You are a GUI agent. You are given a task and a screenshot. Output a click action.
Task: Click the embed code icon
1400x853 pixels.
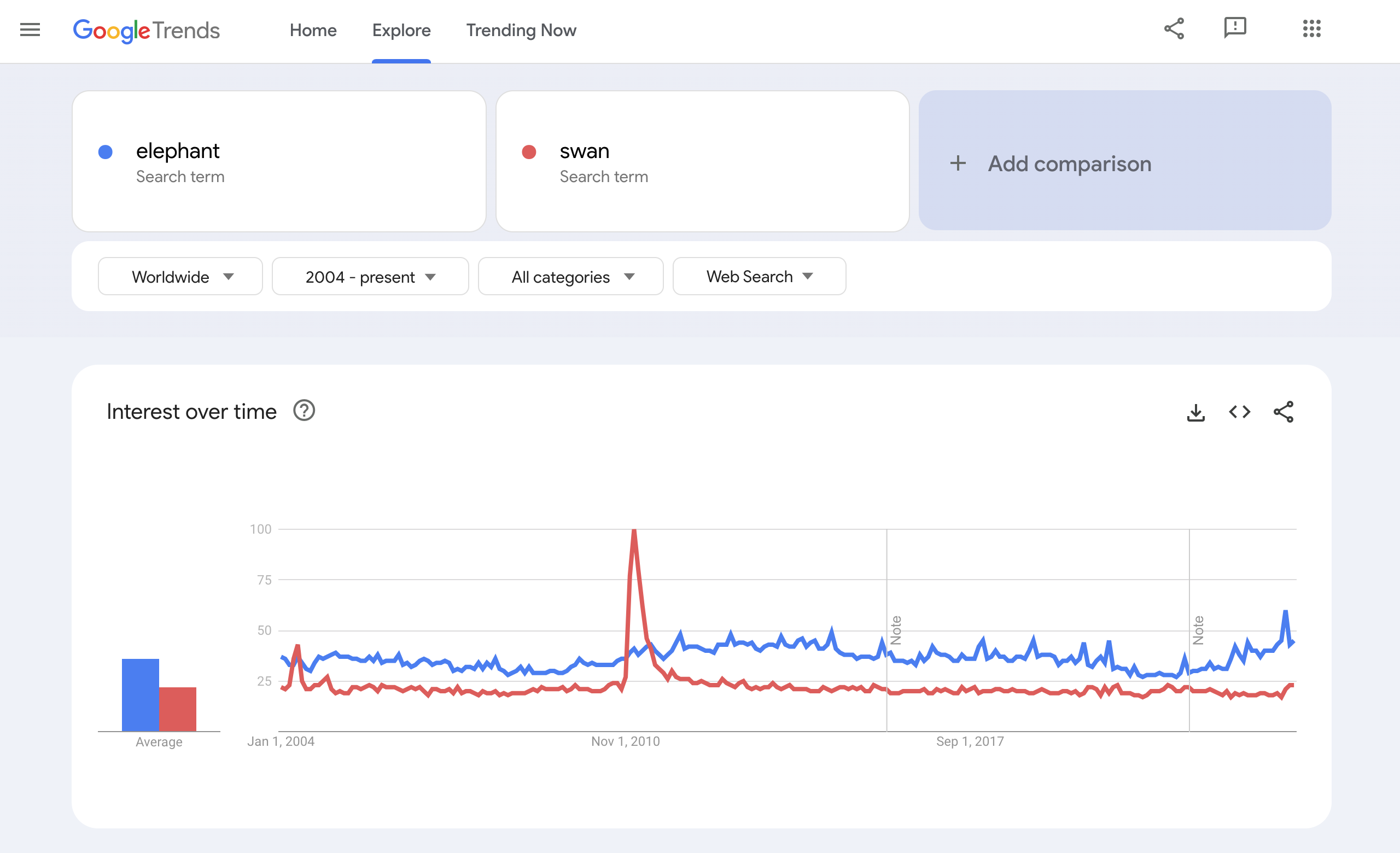(x=1239, y=412)
